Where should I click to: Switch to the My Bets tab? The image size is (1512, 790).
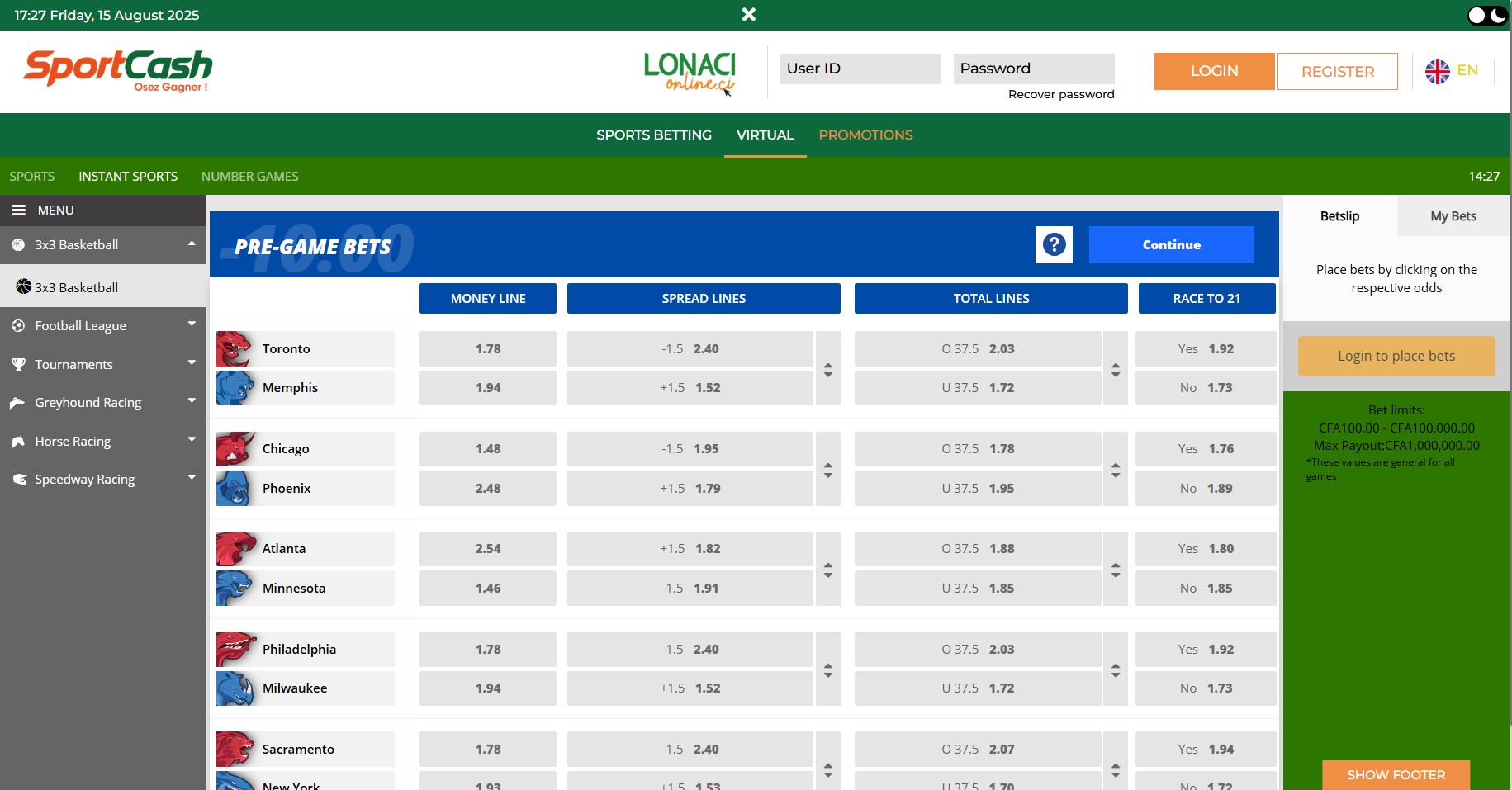coord(1453,215)
